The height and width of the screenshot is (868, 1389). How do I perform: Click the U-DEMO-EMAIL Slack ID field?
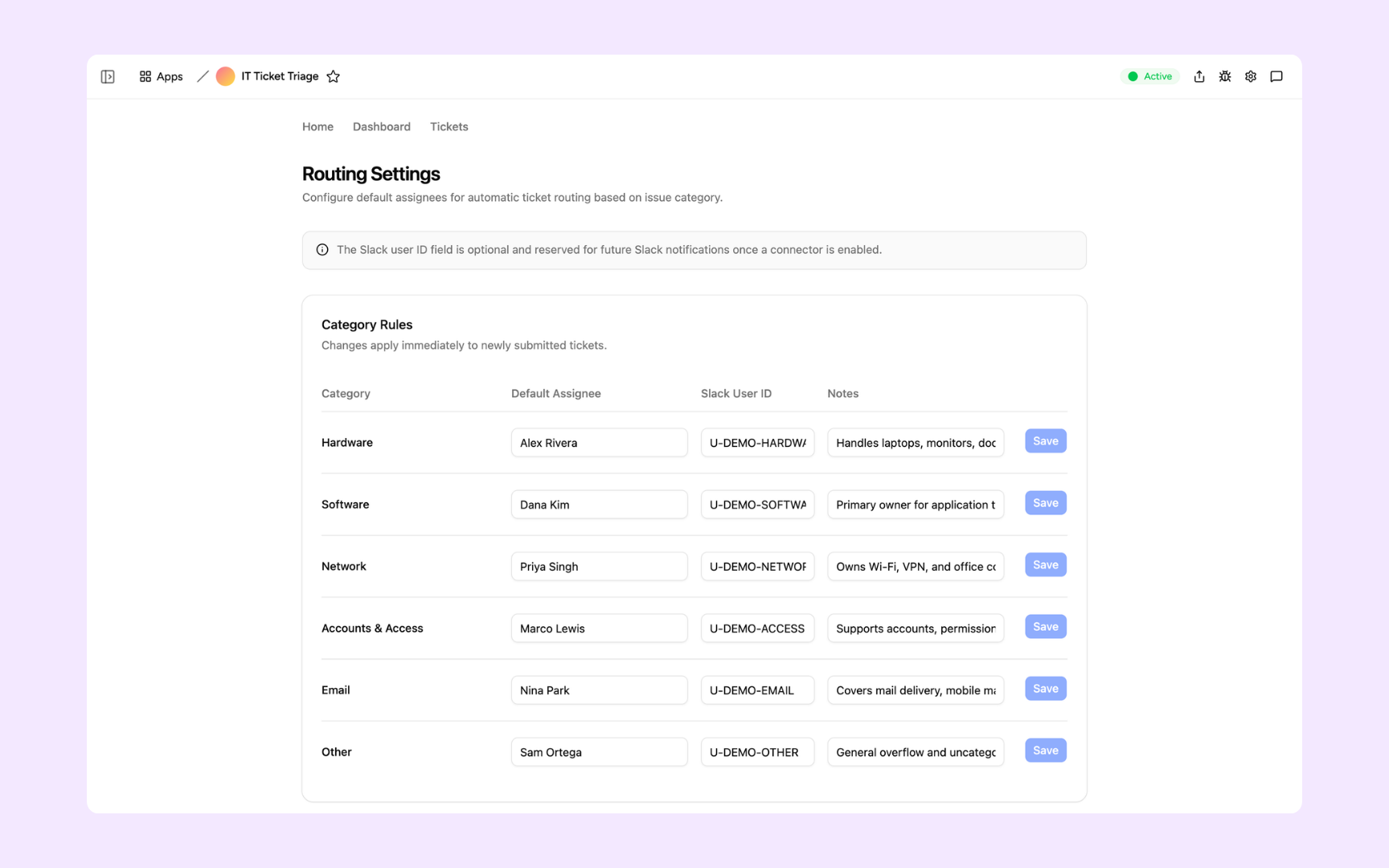pos(758,690)
